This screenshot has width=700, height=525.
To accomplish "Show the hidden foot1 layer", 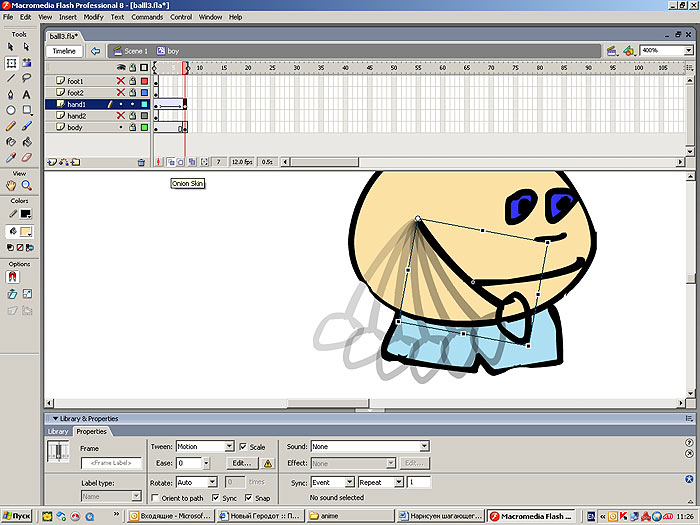I will (121, 81).
